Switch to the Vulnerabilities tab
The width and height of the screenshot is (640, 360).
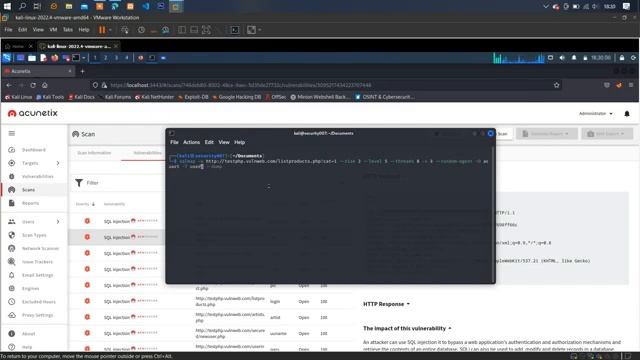coord(147,153)
